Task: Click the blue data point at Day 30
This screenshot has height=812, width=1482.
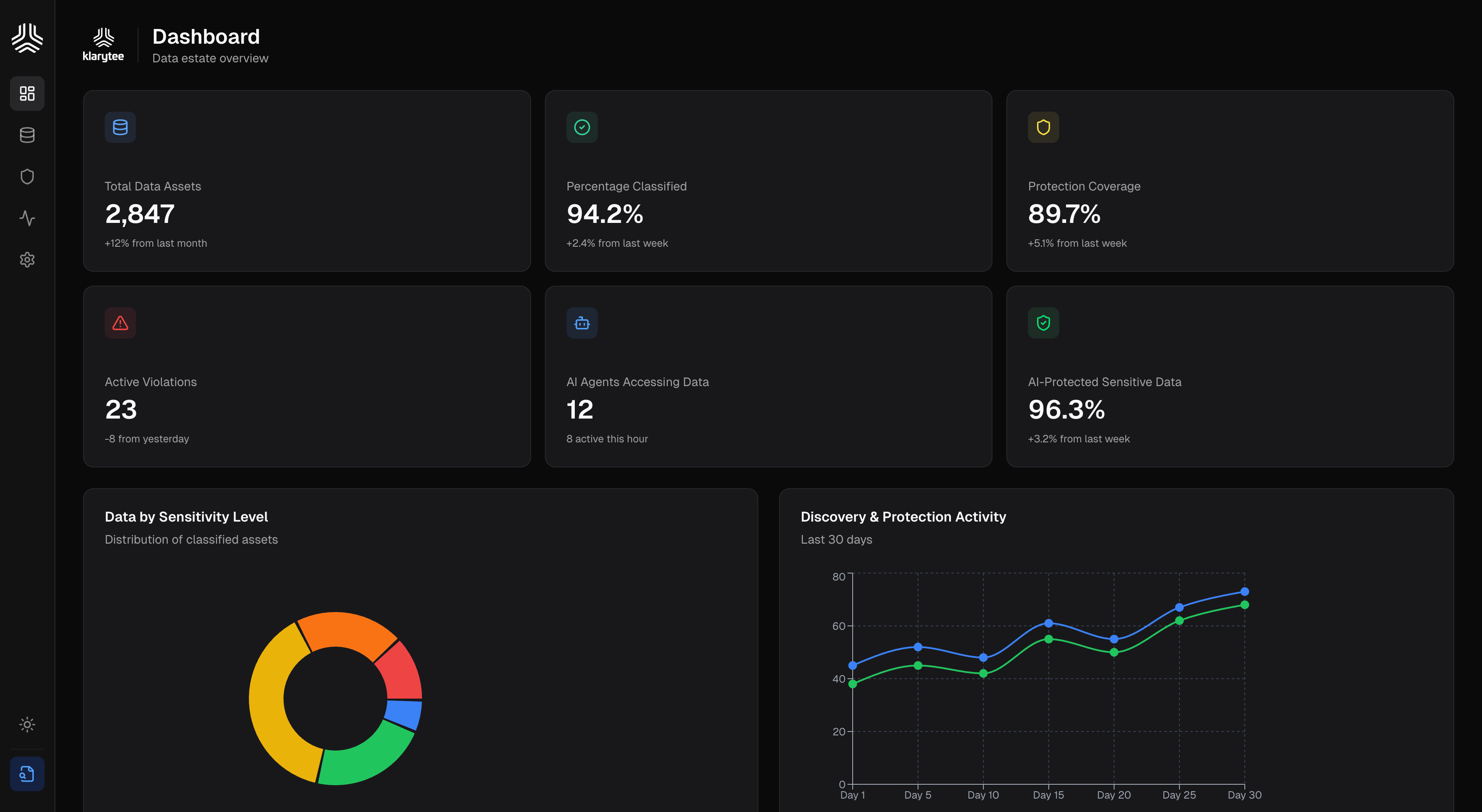Action: 1244,592
